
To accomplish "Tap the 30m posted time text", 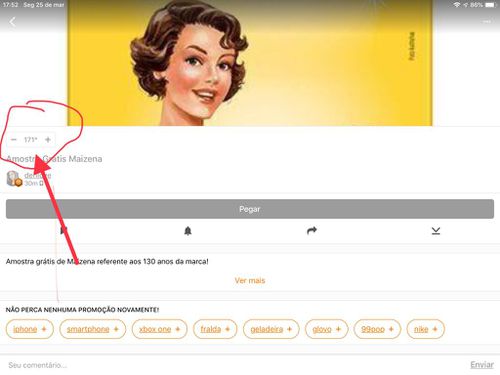I will click(31, 183).
